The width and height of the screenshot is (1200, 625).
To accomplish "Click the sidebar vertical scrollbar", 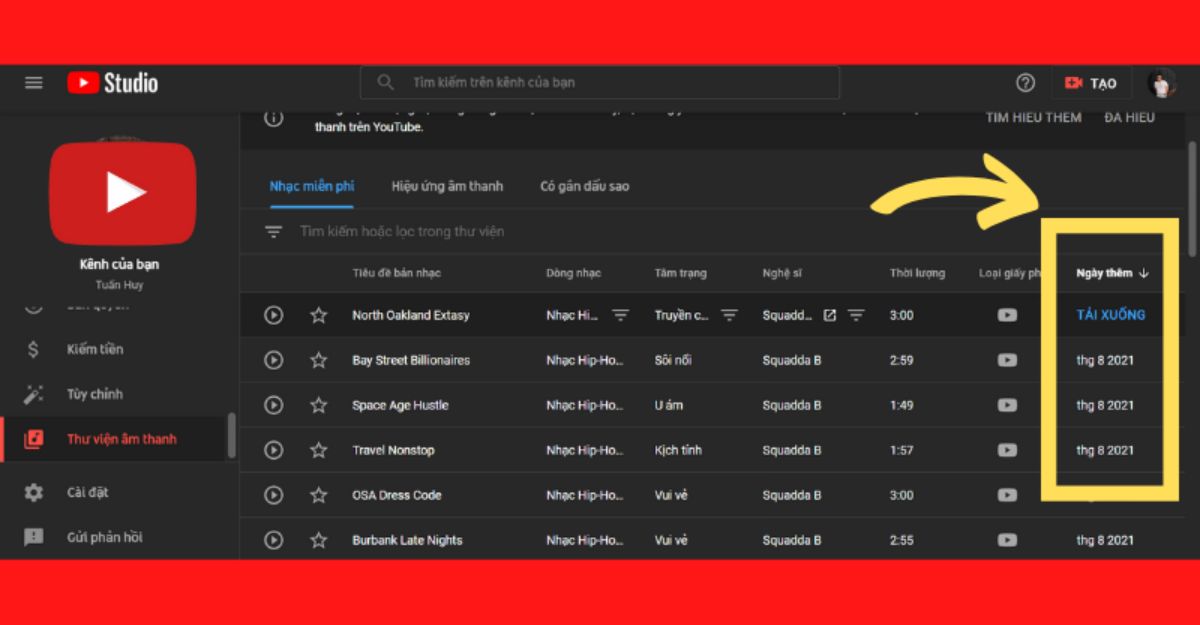I will tap(232, 435).
